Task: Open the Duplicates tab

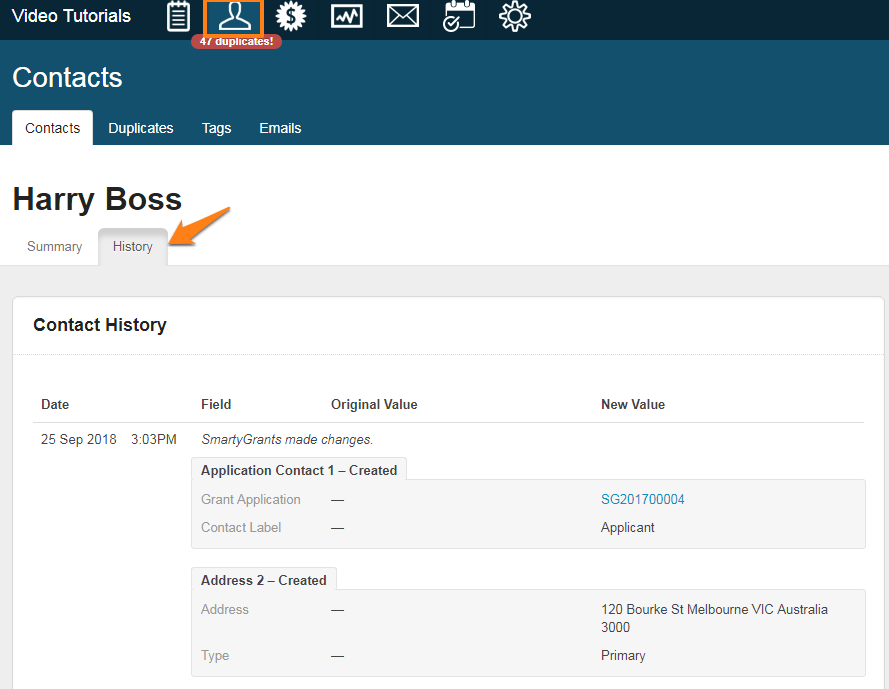Action: pyautogui.click(x=141, y=128)
